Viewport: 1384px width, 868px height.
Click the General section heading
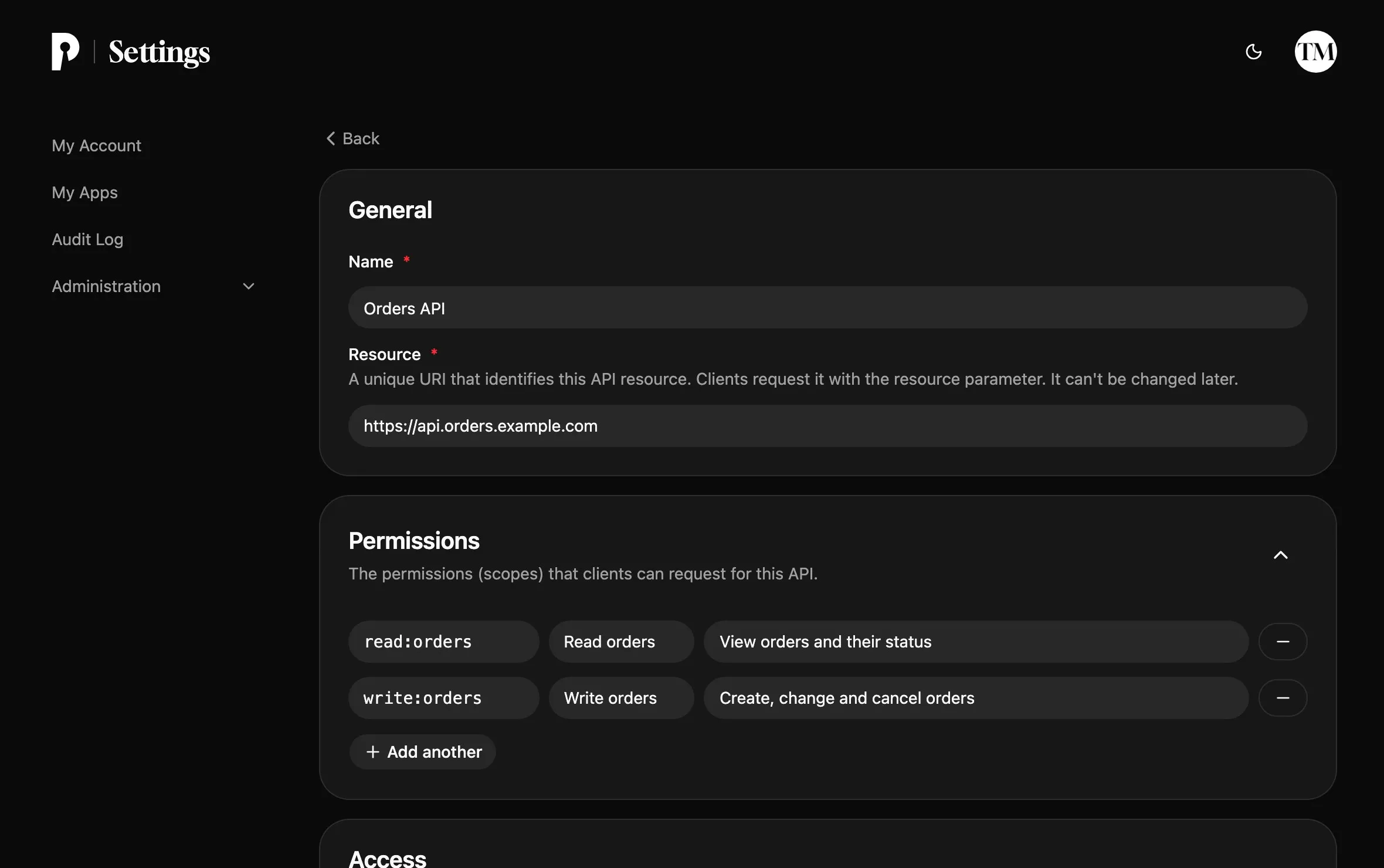click(390, 210)
